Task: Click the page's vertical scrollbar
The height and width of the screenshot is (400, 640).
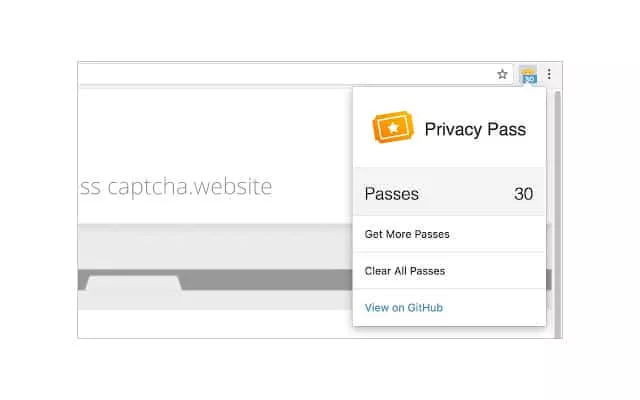Action: point(557,200)
